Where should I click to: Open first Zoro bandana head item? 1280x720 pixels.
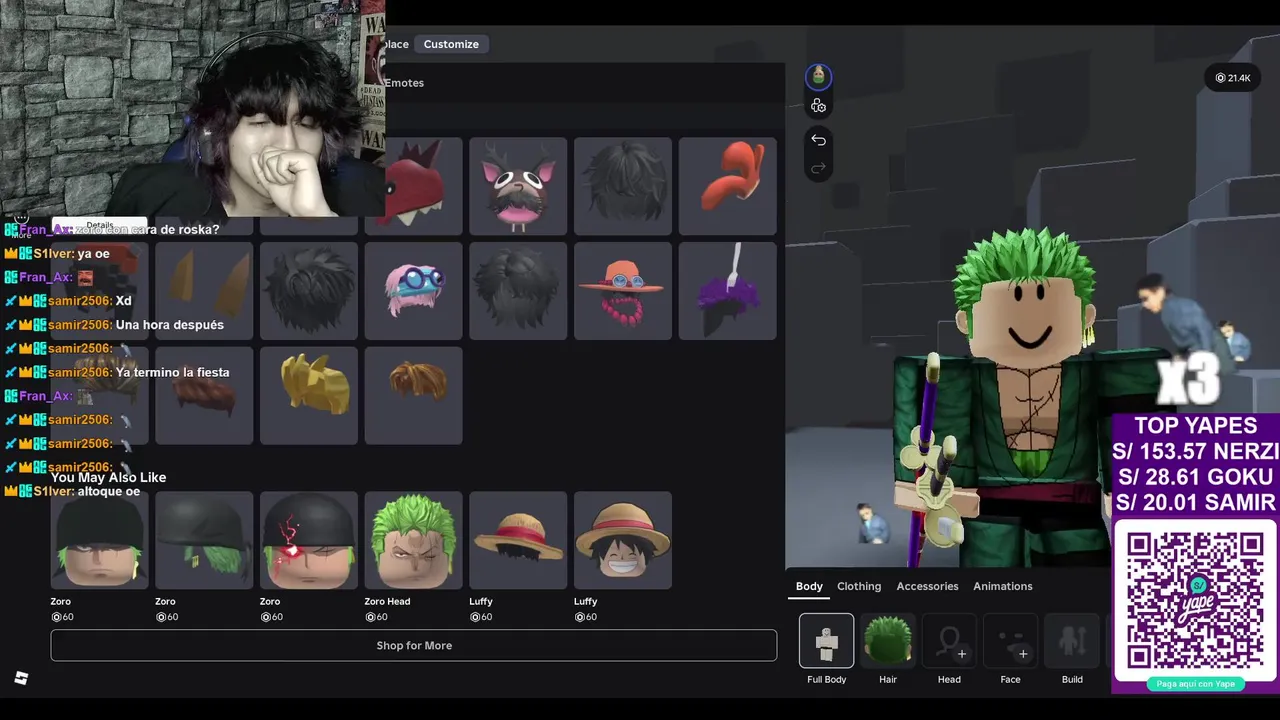pyautogui.click(x=100, y=540)
